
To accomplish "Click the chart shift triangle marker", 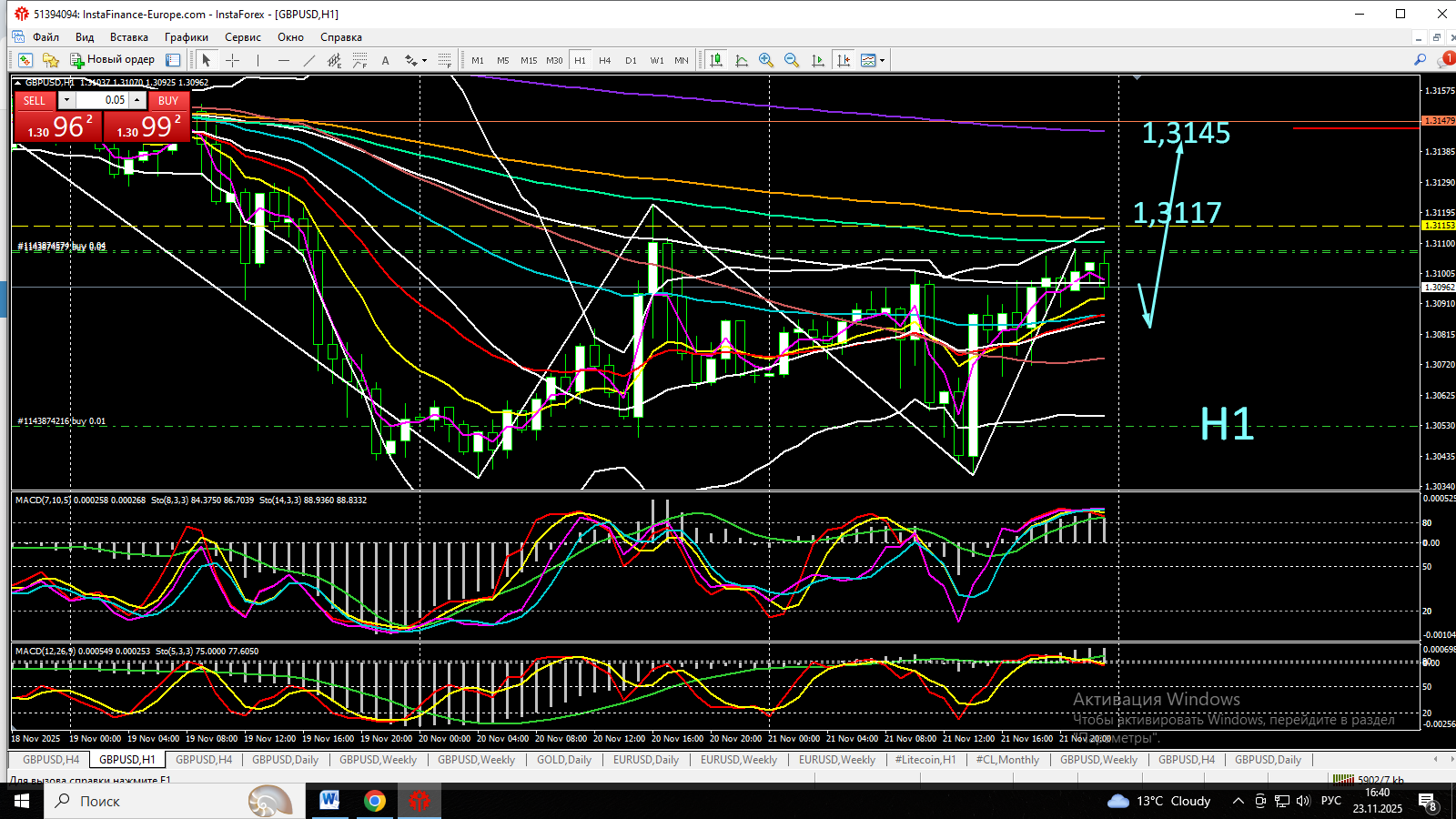I will pos(1137,78).
